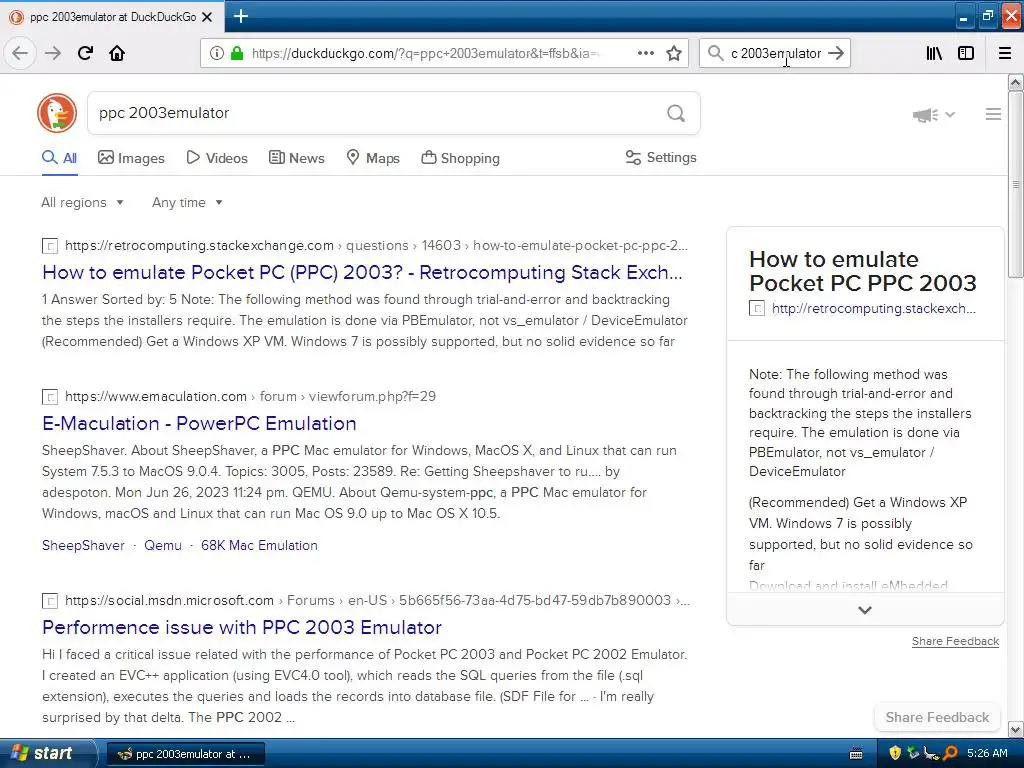Click the orange magnifier tray icon
Screen dimensions: 1024x768
(x=951, y=753)
